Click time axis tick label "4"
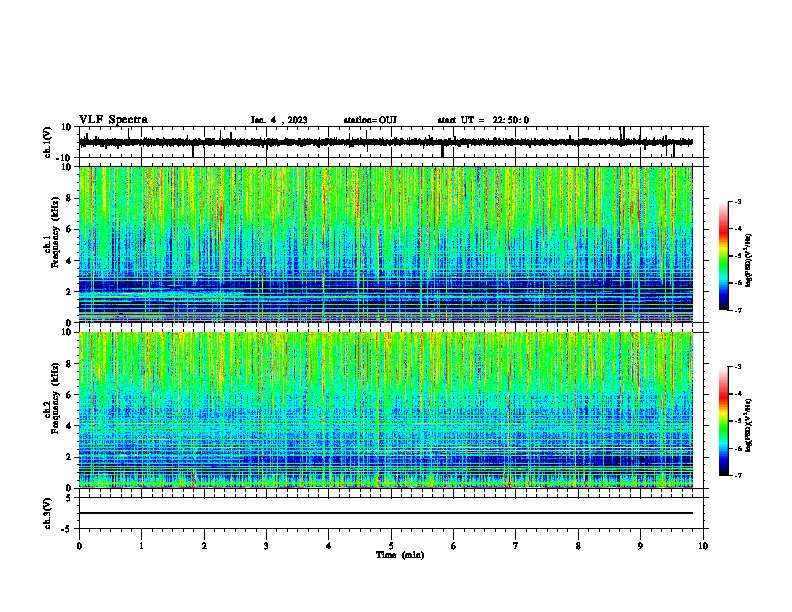792x612 pixels. 329,546
